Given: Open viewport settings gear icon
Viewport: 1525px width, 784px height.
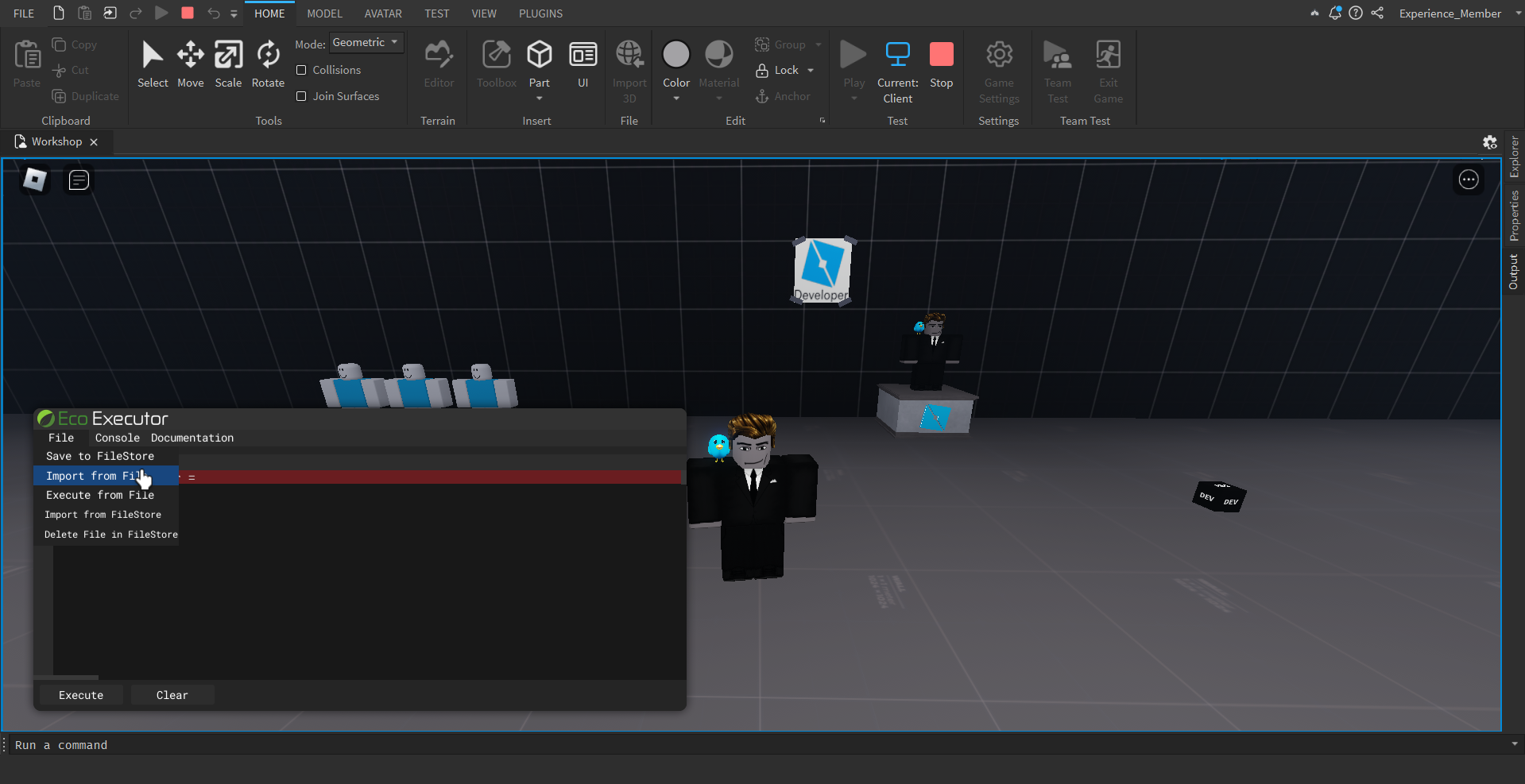Looking at the screenshot, I should point(1490,142).
